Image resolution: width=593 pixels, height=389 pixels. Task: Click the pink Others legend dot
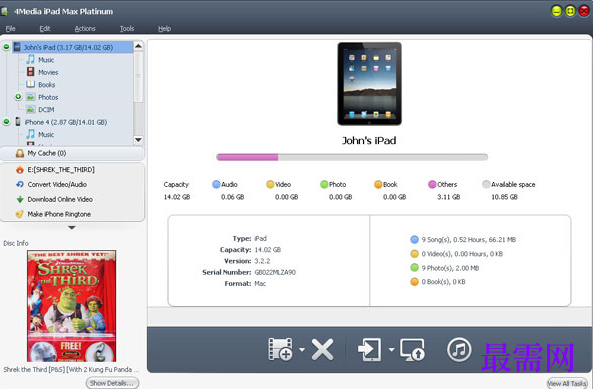point(432,184)
